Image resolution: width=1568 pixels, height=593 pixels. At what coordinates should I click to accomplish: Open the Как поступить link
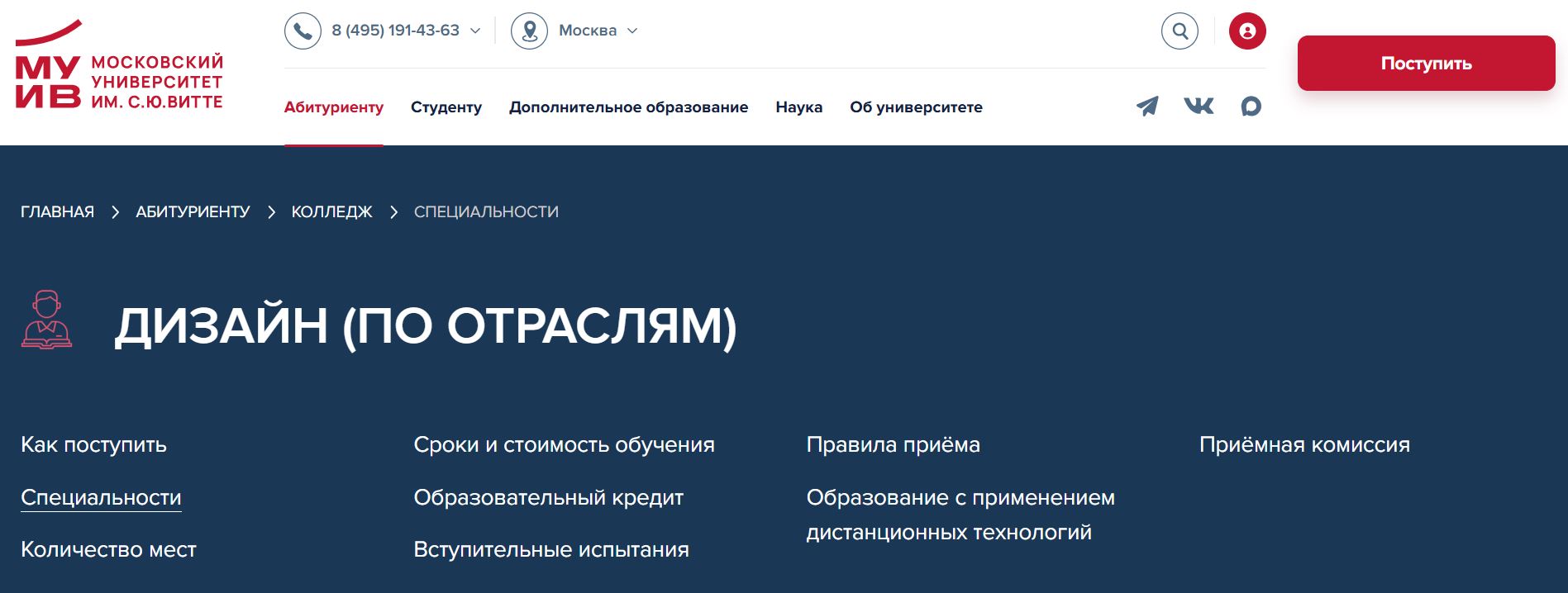[93, 445]
